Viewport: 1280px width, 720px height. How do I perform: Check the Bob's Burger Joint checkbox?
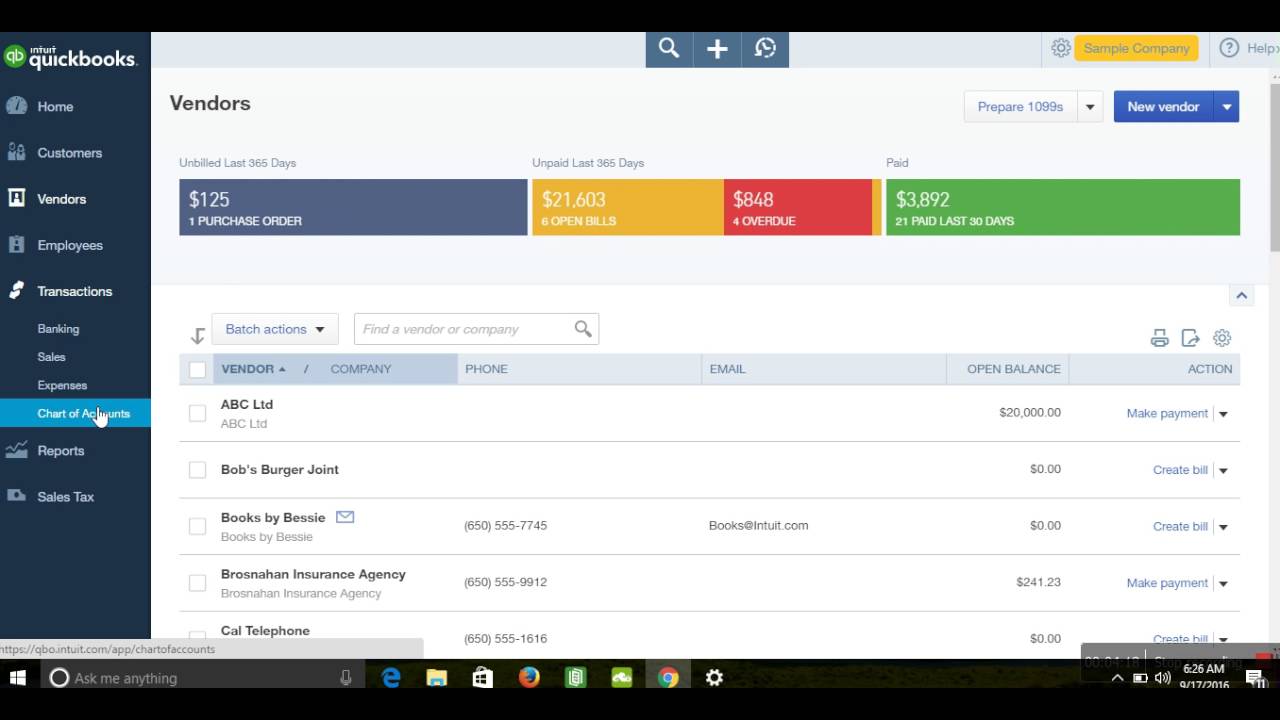[197, 470]
